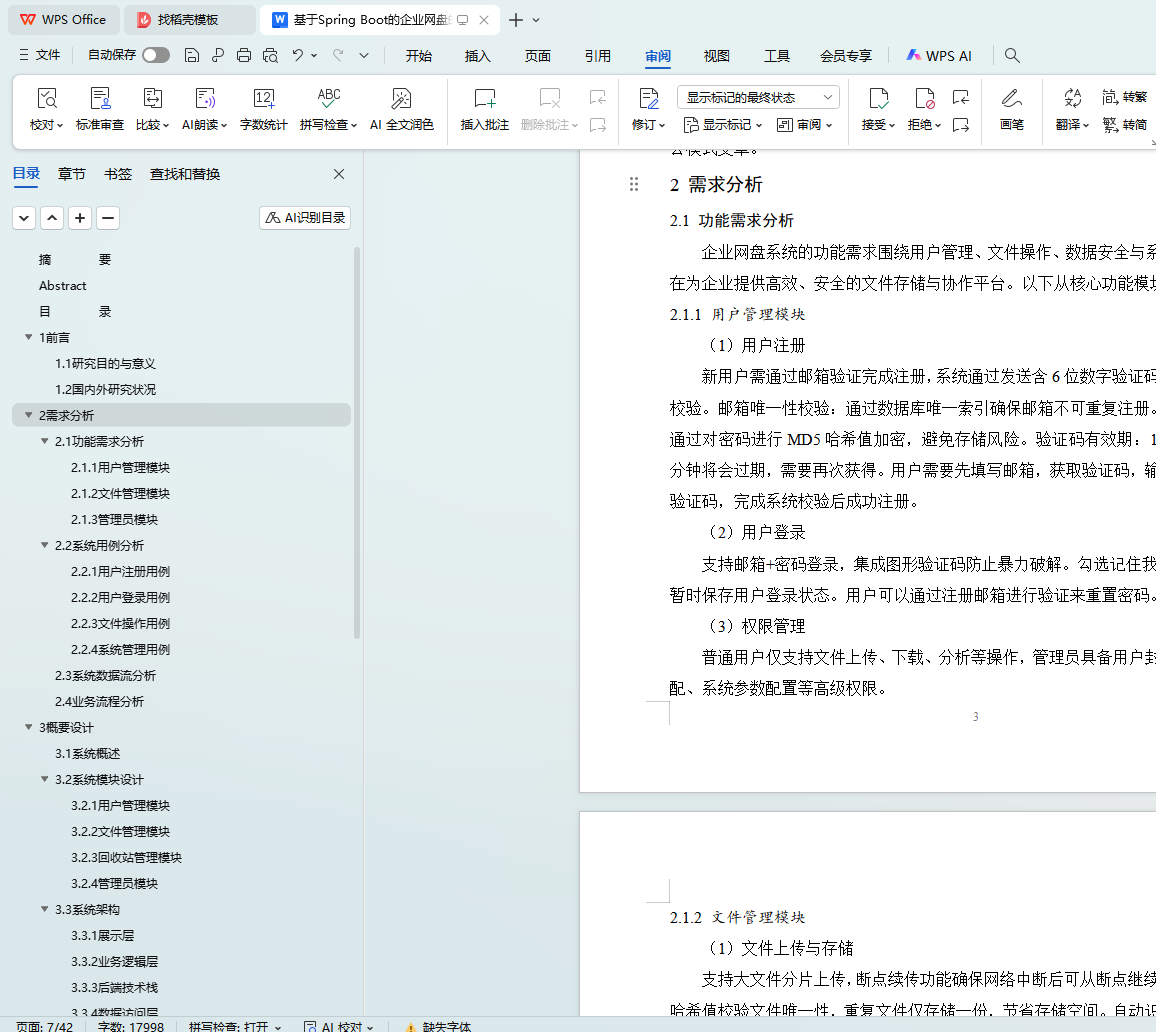The width and height of the screenshot is (1156, 1032).
Task: Open the 修订 track changes dropdown
Action: tap(649, 125)
